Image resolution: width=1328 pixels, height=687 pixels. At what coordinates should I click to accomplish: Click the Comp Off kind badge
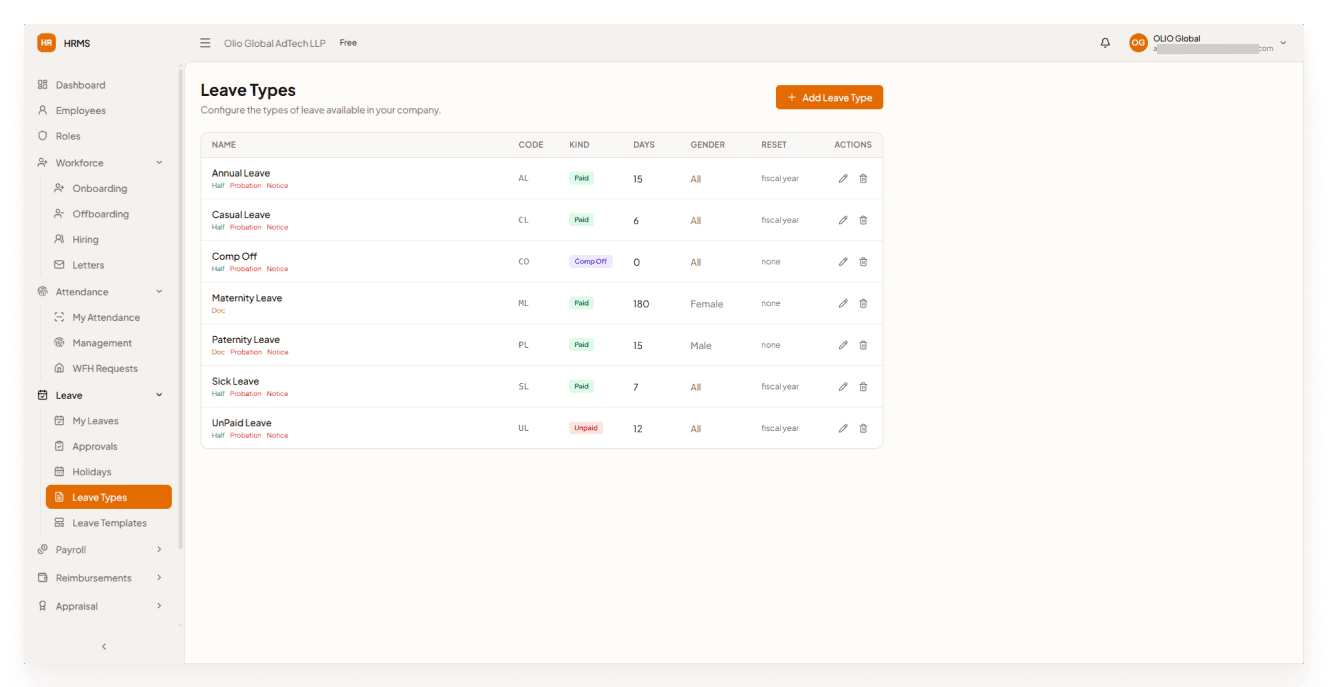coord(590,262)
